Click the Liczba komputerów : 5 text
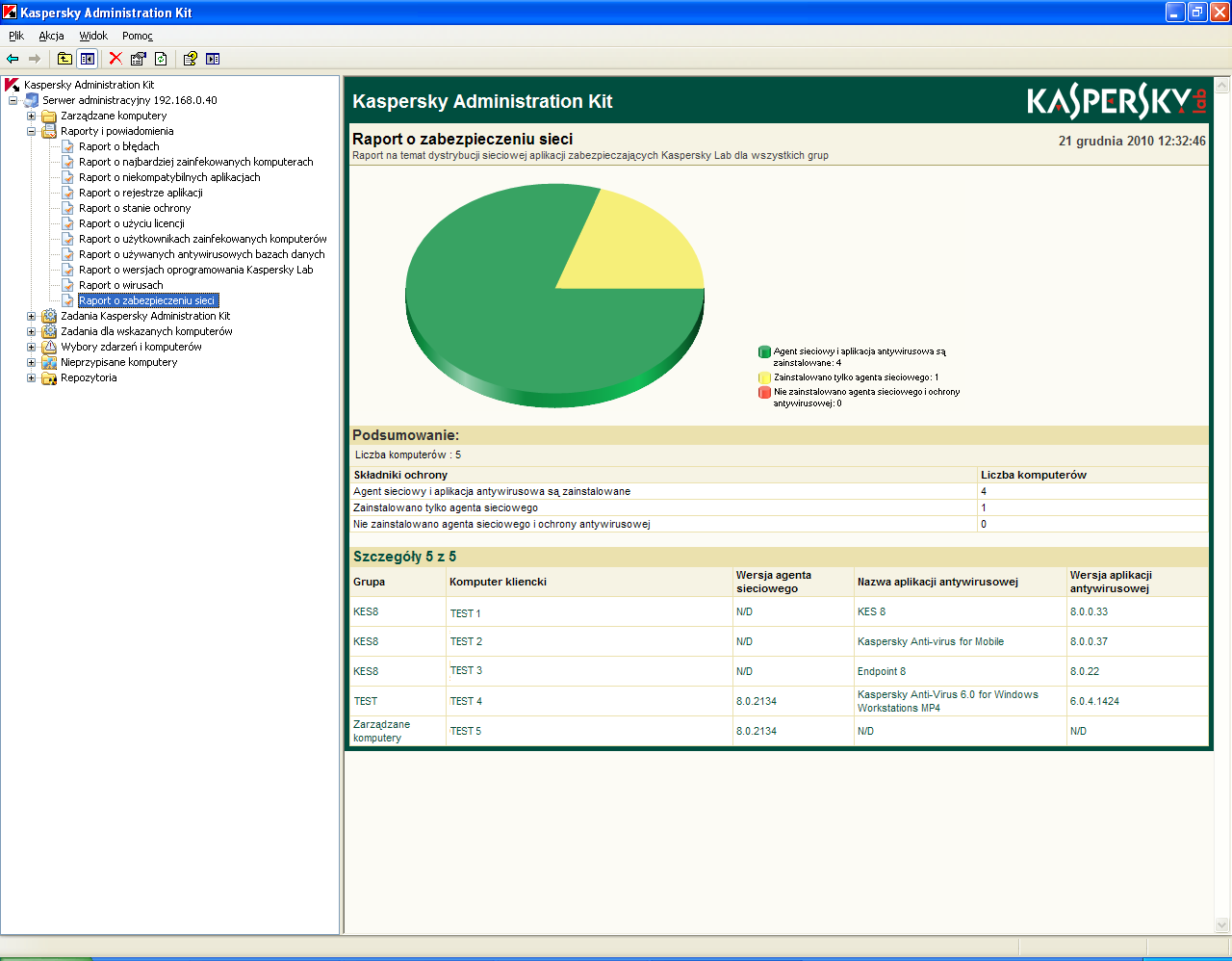 coord(408,455)
